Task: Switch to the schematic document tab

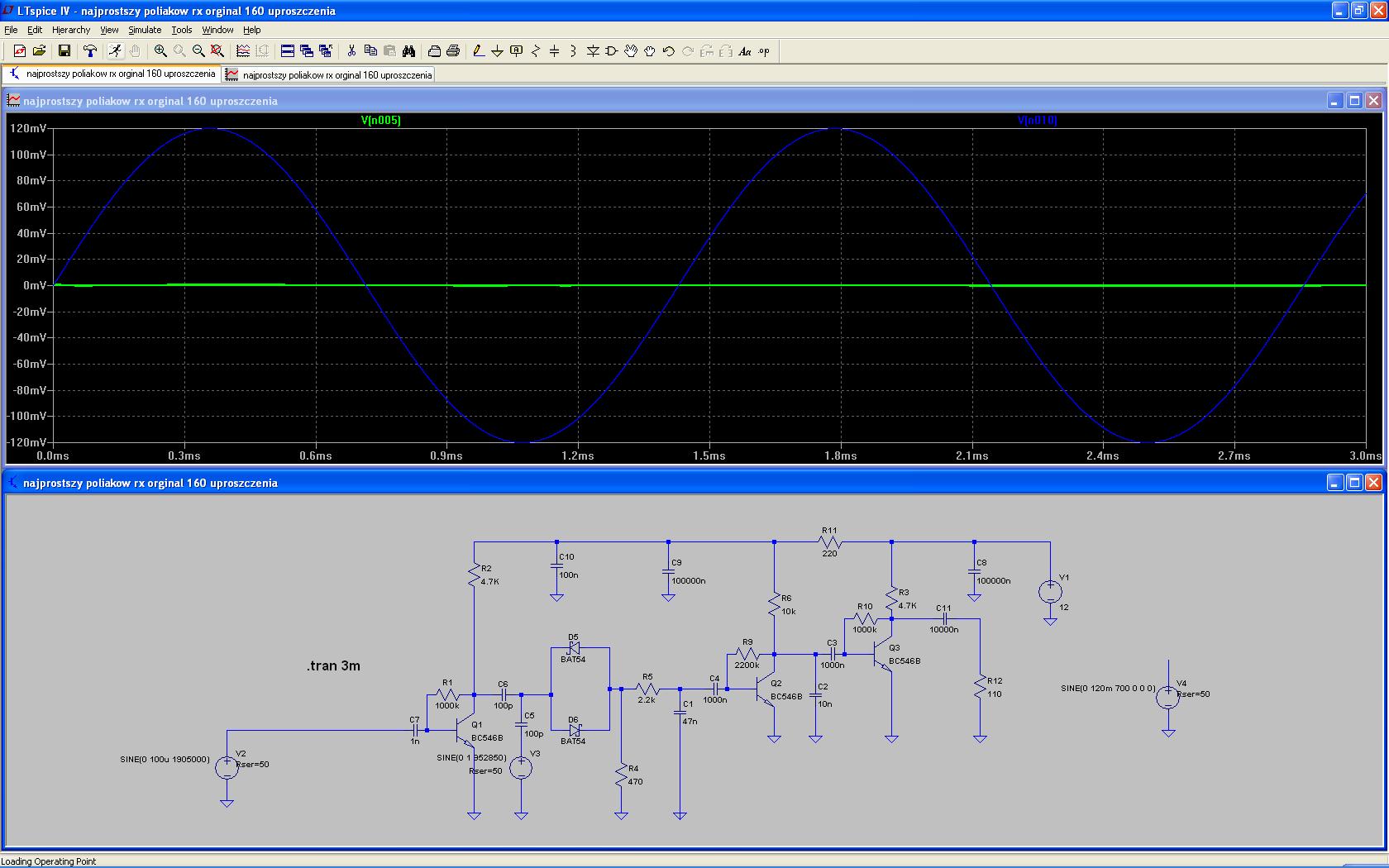Action: [112, 74]
